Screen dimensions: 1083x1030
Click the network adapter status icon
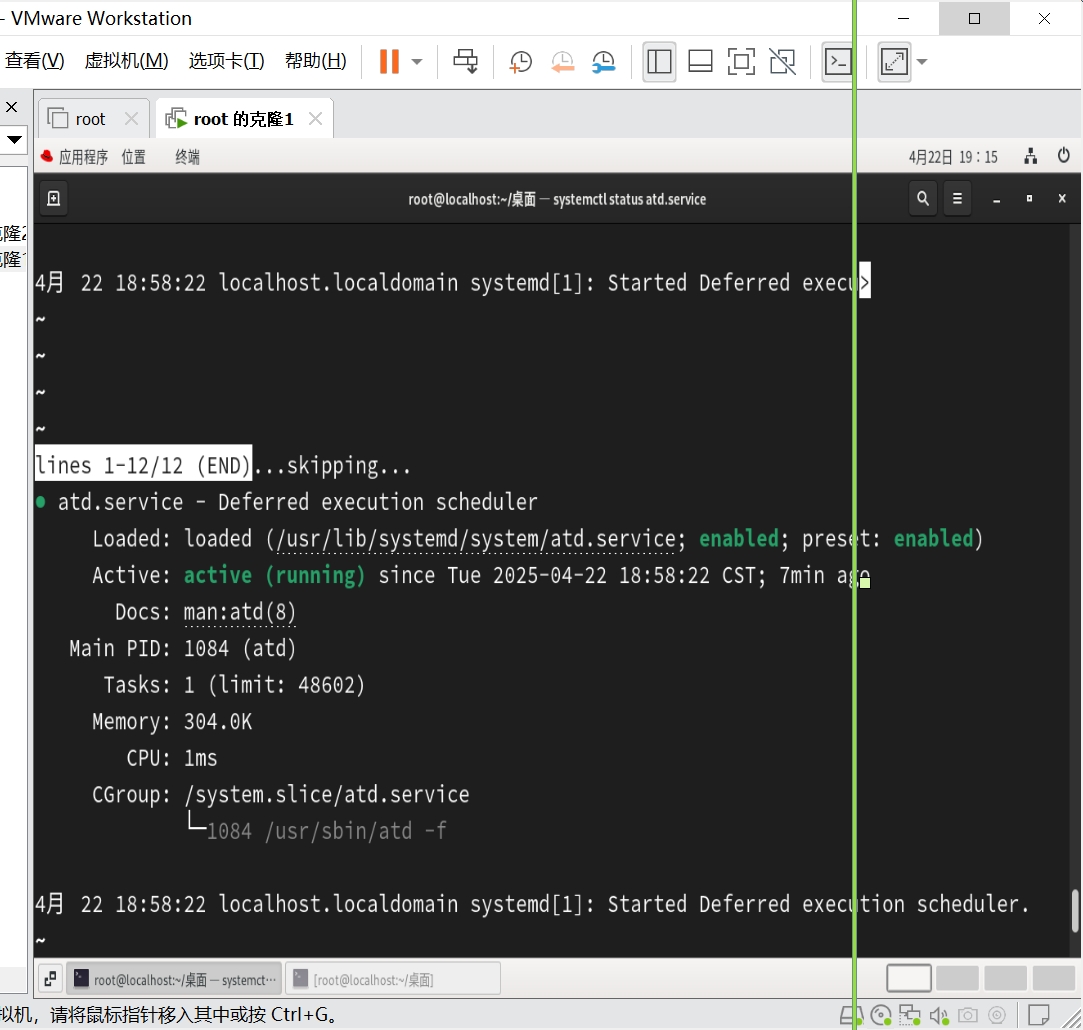tap(910, 1015)
